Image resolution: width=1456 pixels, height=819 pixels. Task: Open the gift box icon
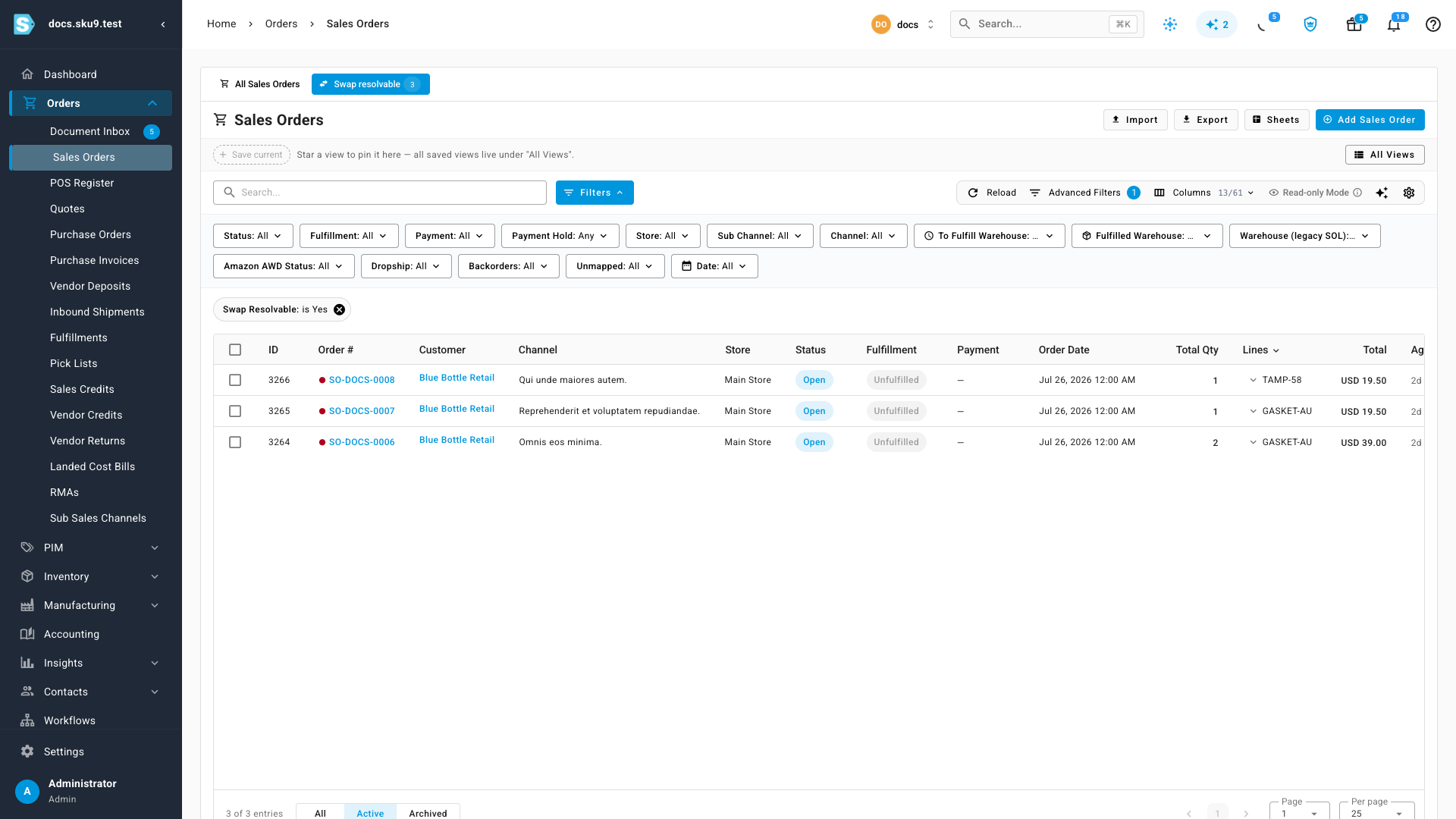pos(1354,24)
